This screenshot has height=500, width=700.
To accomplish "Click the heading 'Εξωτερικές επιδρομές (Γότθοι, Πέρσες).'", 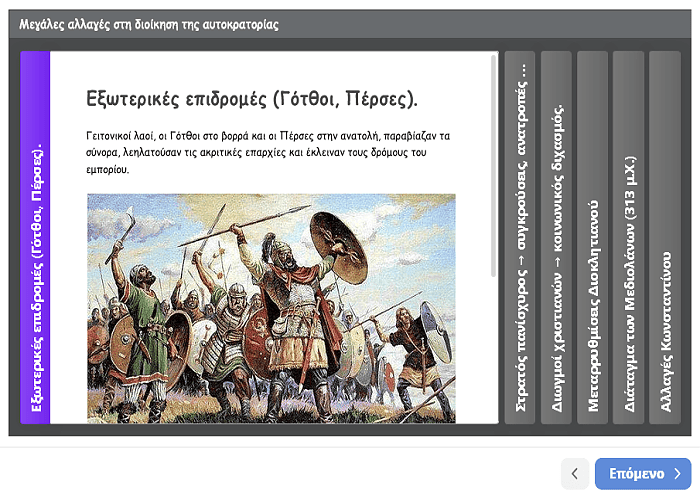I will click(x=252, y=99).
